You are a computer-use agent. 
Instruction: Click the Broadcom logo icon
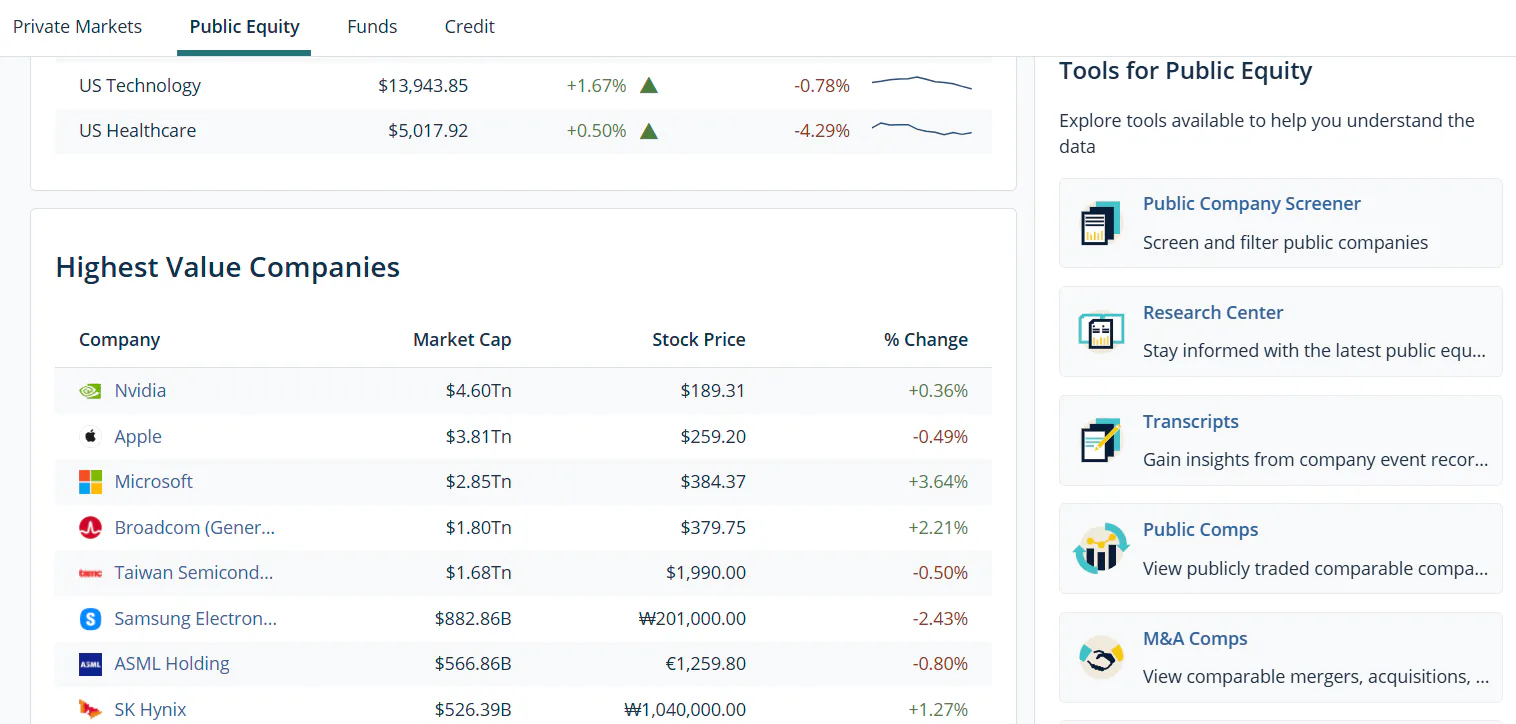point(90,527)
